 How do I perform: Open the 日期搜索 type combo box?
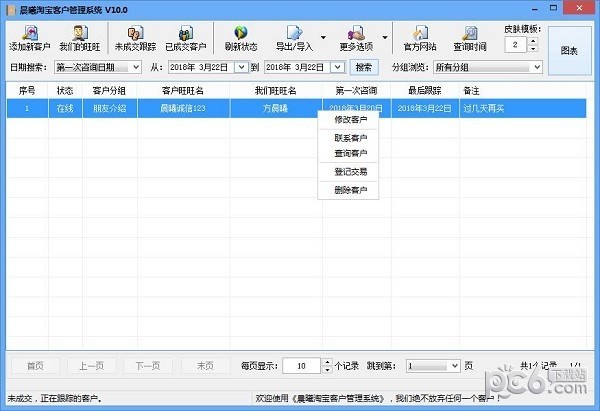(98, 67)
